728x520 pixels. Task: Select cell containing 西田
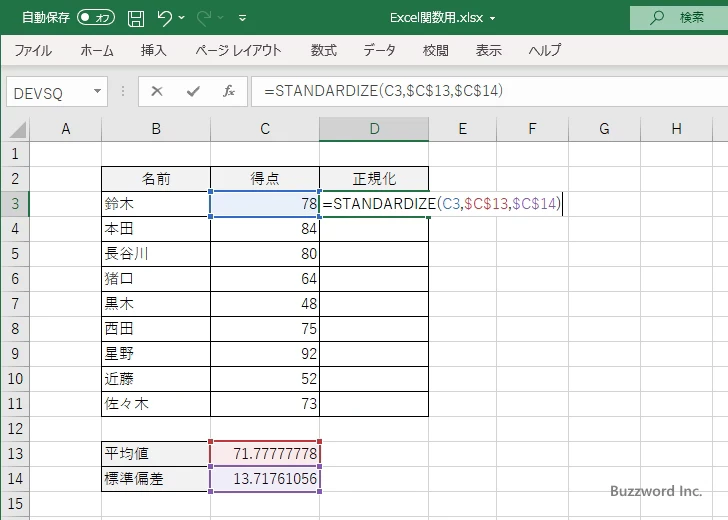click(156, 329)
